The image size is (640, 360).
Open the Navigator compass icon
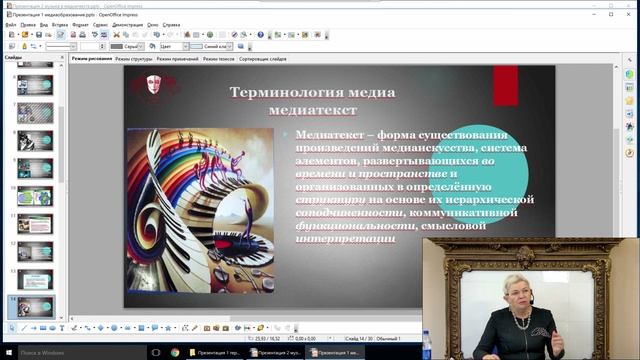pyautogui.click(x=234, y=35)
